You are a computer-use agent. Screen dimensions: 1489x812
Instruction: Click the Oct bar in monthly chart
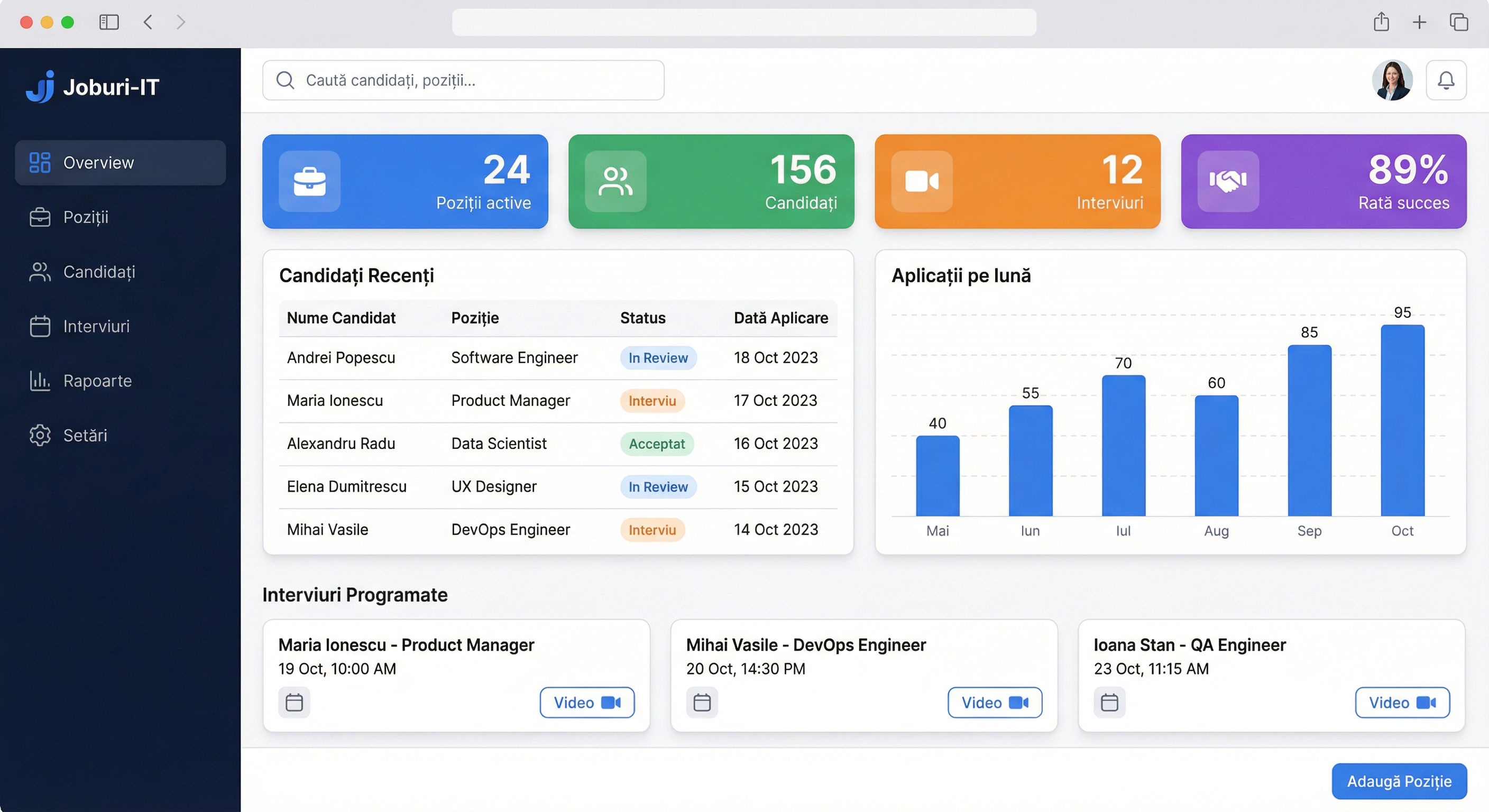pos(1402,420)
